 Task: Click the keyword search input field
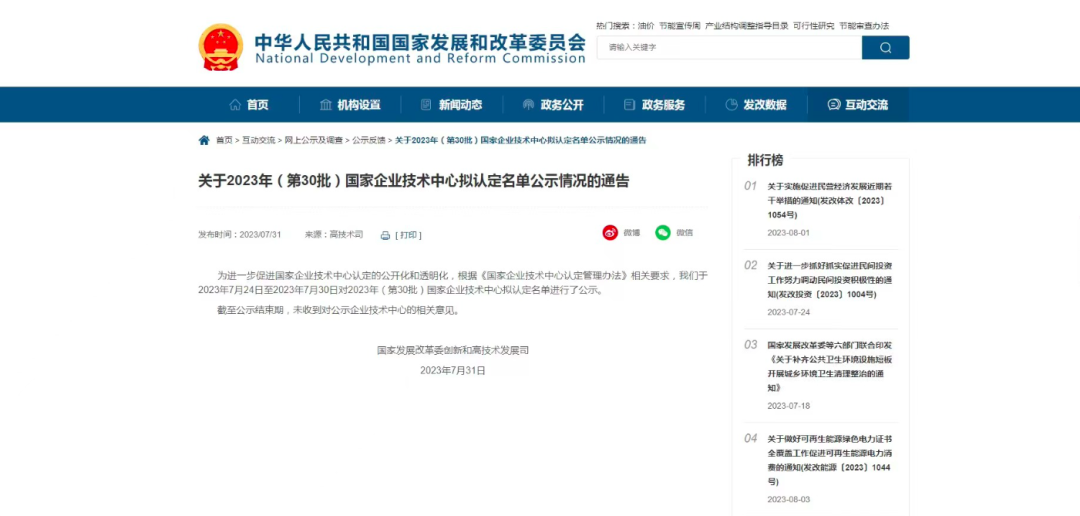[x=728, y=47]
